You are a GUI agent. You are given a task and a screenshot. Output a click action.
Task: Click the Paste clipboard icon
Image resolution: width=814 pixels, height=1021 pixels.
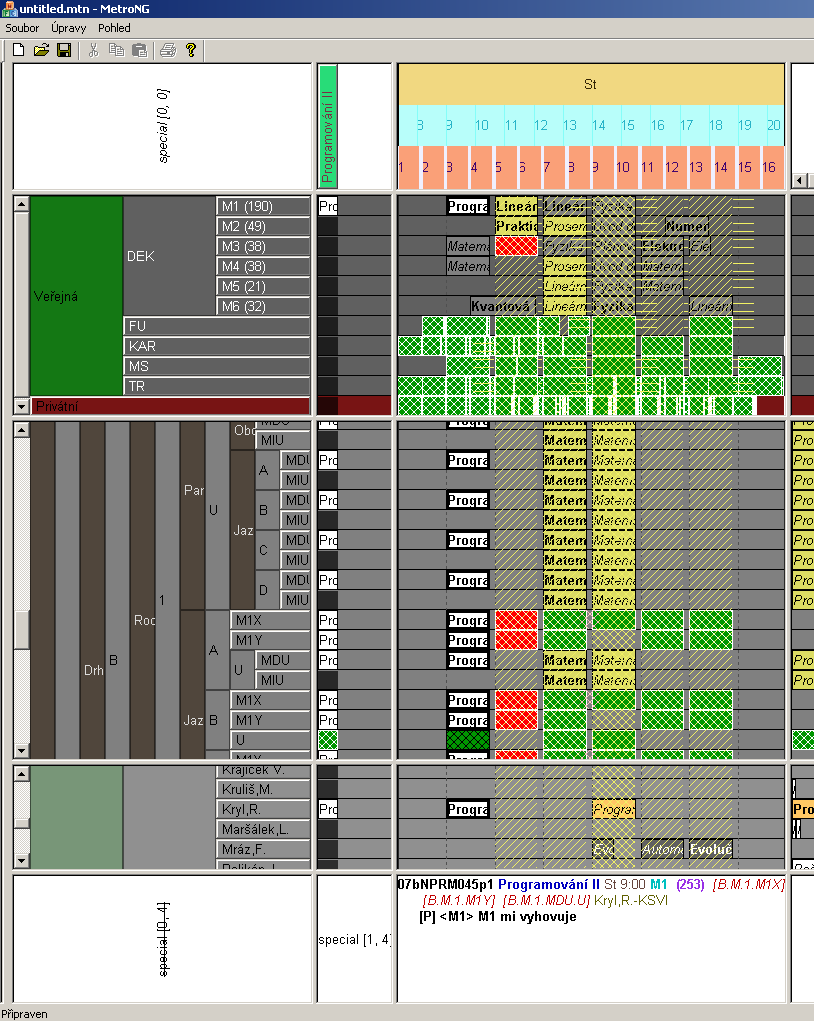click(139, 50)
